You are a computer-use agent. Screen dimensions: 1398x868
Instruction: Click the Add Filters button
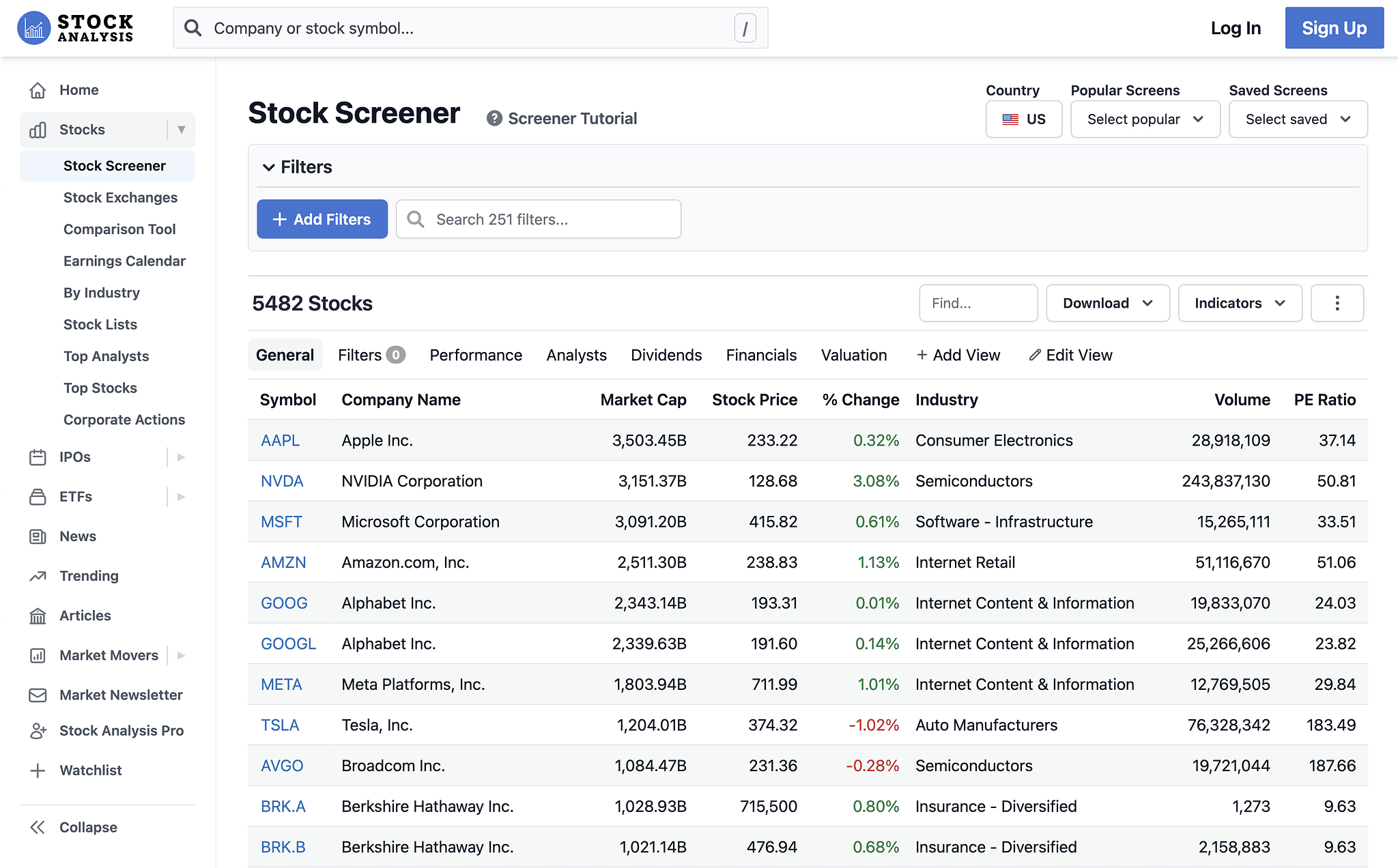click(x=322, y=219)
